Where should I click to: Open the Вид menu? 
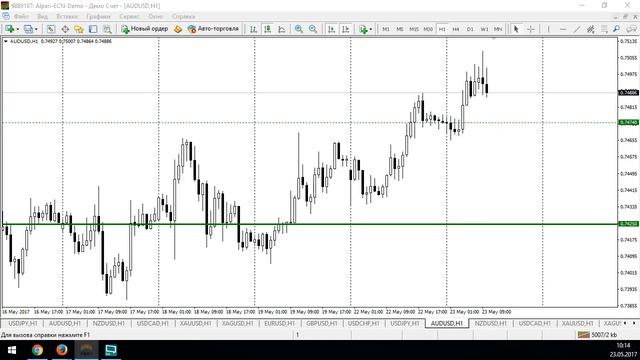click(42, 17)
